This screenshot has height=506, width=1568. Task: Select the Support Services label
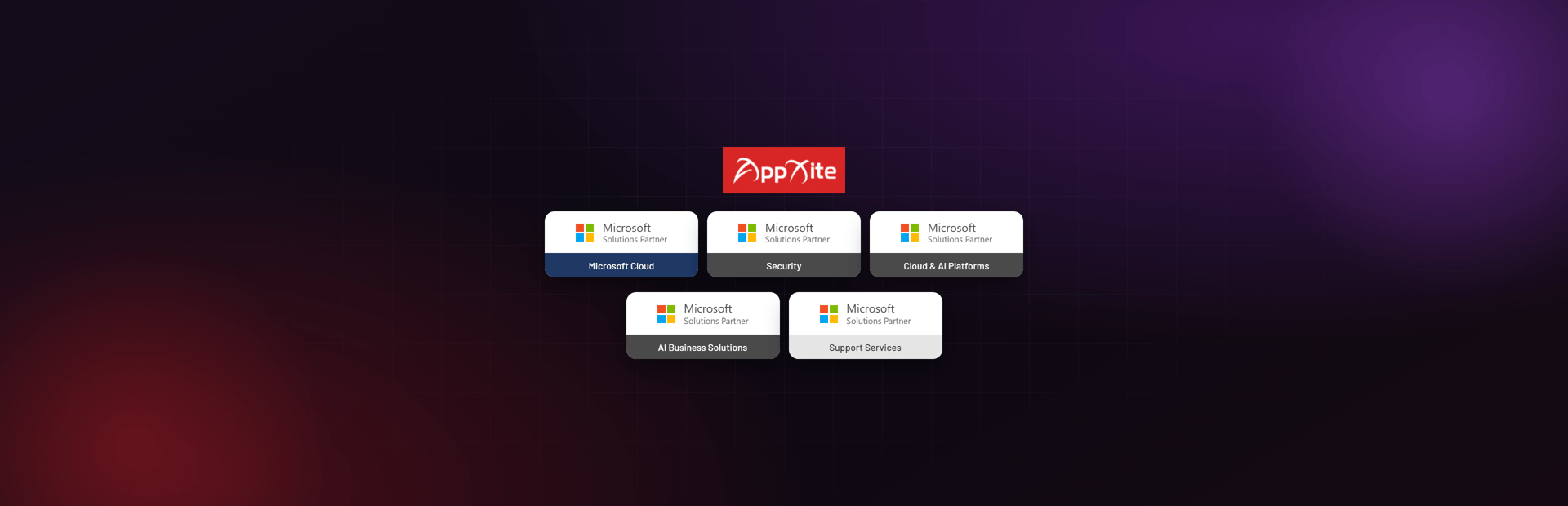(866, 347)
